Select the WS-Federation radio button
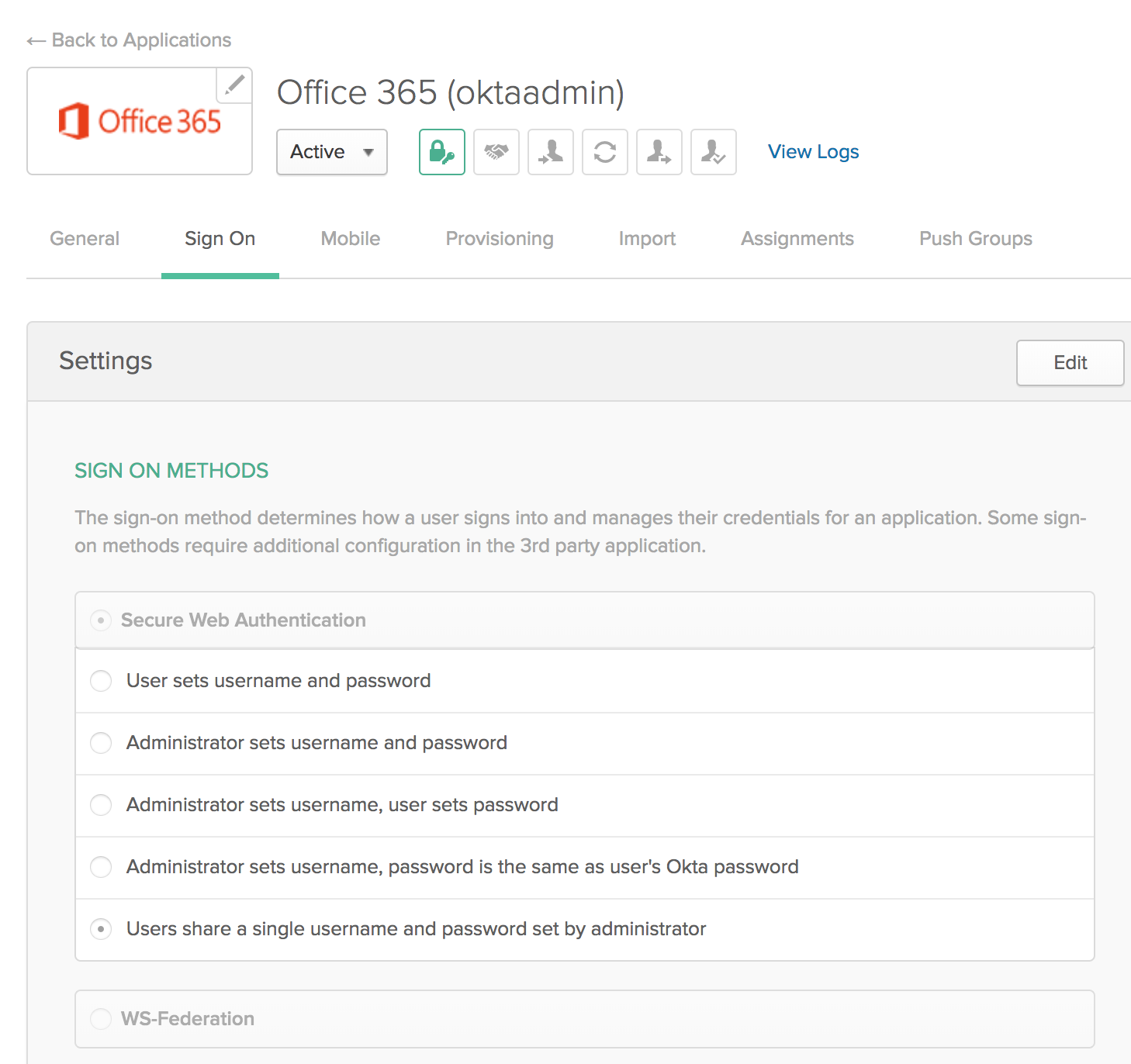The height and width of the screenshot is (1064, 1131). click(x=101, y=1019)
